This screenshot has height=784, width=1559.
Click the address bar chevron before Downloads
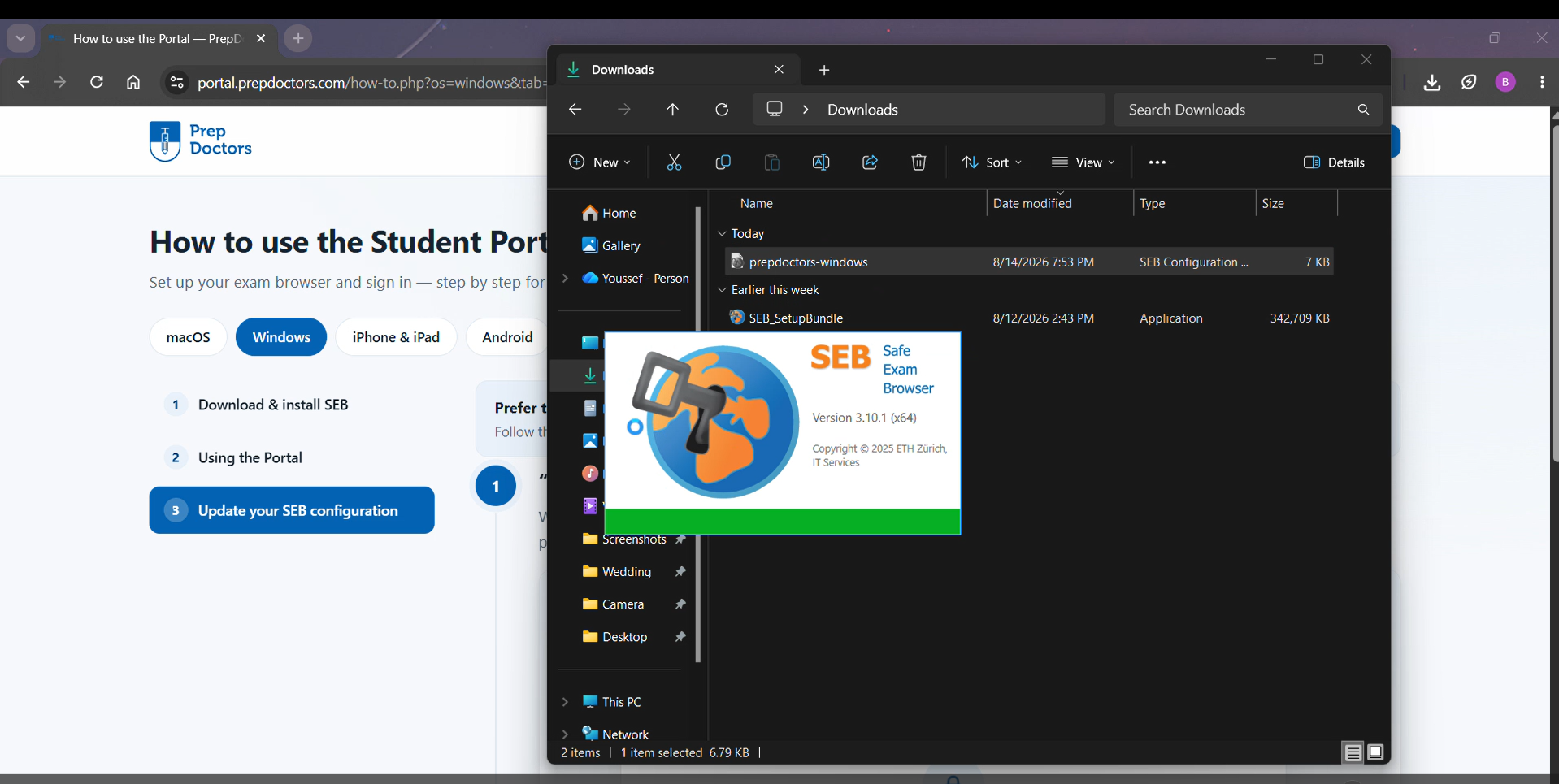(x=806, y=110)
